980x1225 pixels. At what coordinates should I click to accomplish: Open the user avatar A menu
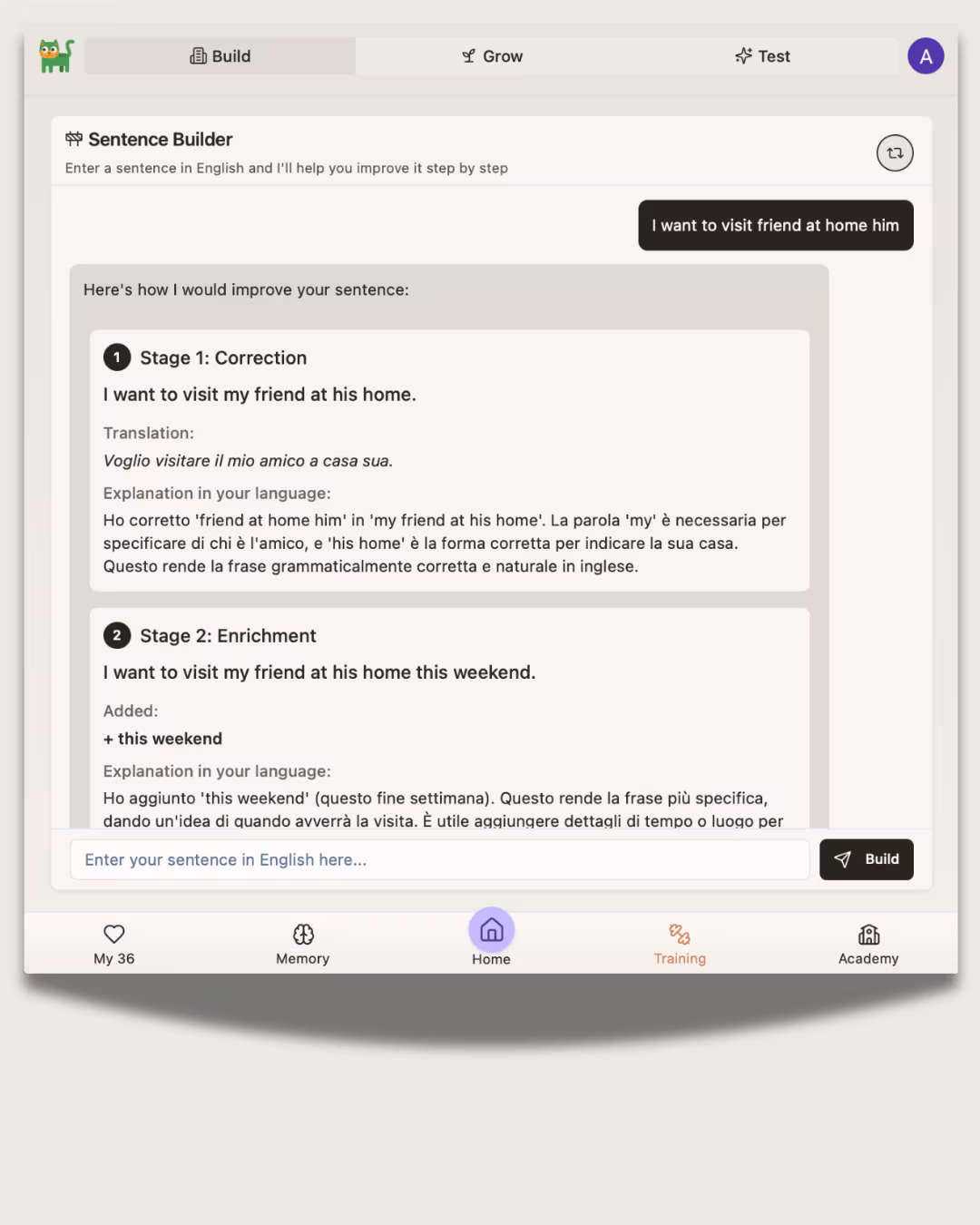coord(926,56)
